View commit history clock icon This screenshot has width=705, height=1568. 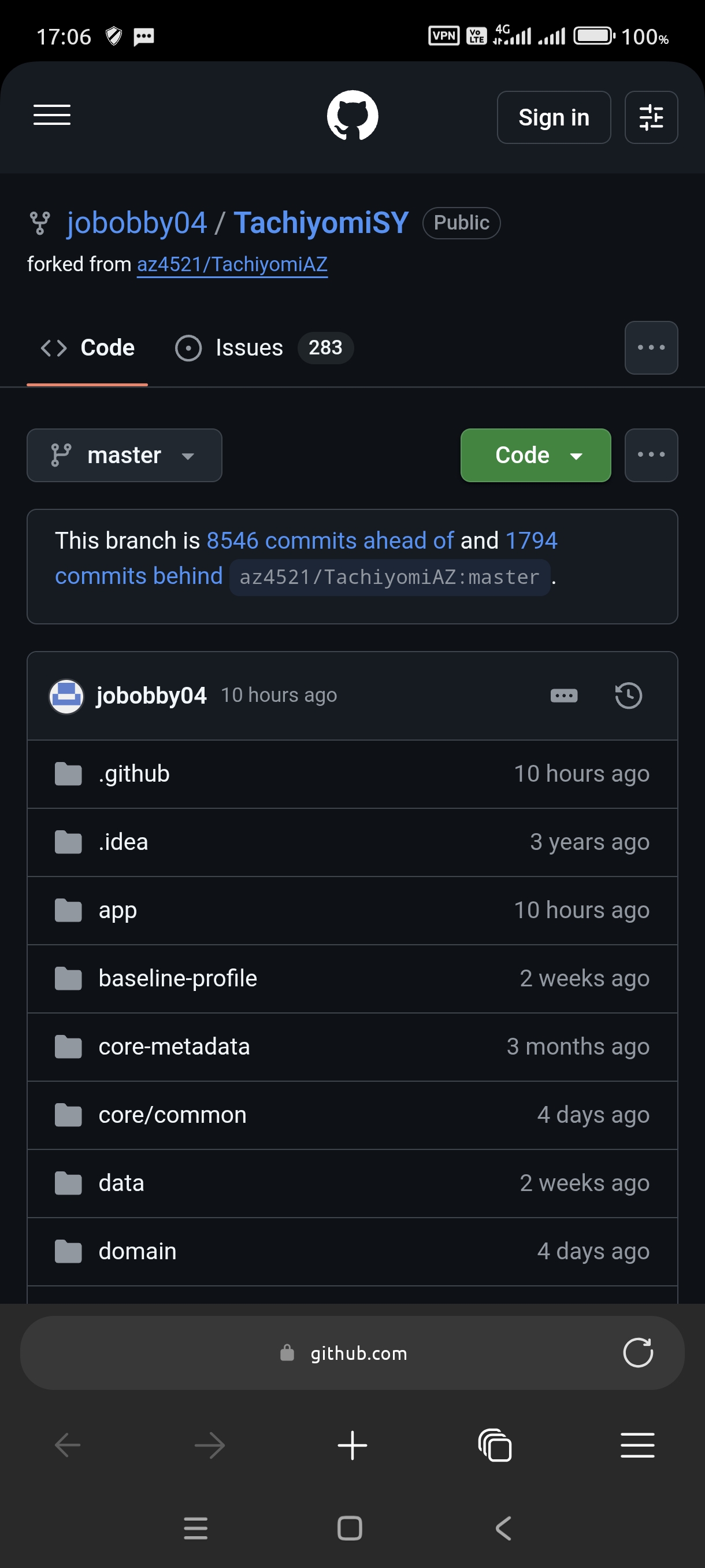pyautogui.click(x=628, y=696)
